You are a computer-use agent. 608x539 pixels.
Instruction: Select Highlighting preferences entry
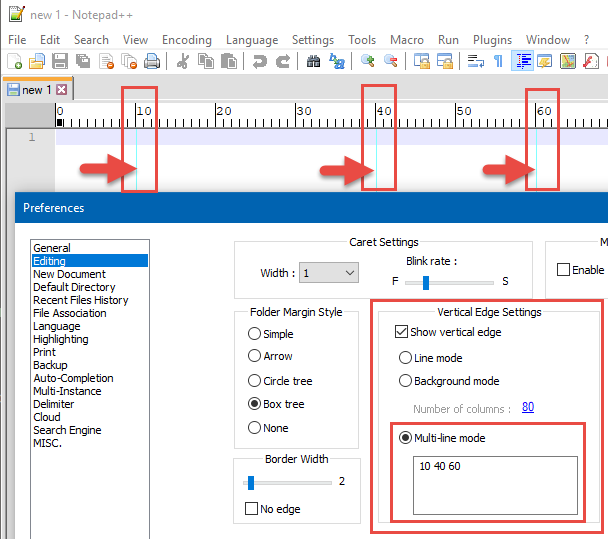pos(90,339)
